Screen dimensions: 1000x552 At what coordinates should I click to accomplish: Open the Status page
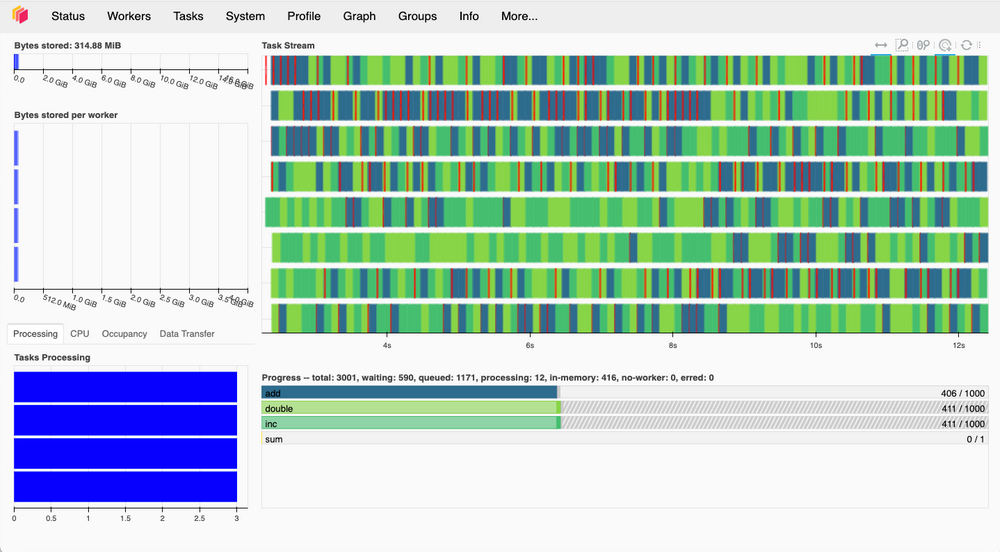tap(68, 16)
